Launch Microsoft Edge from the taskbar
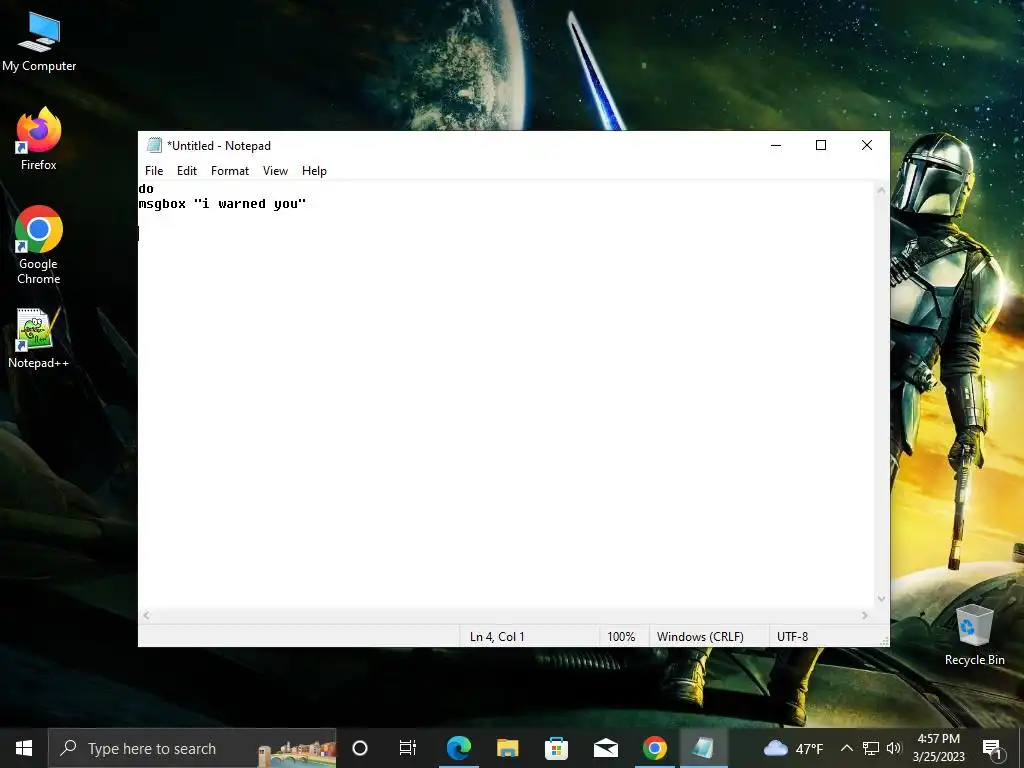The image size is (1024, 768). 458,748
